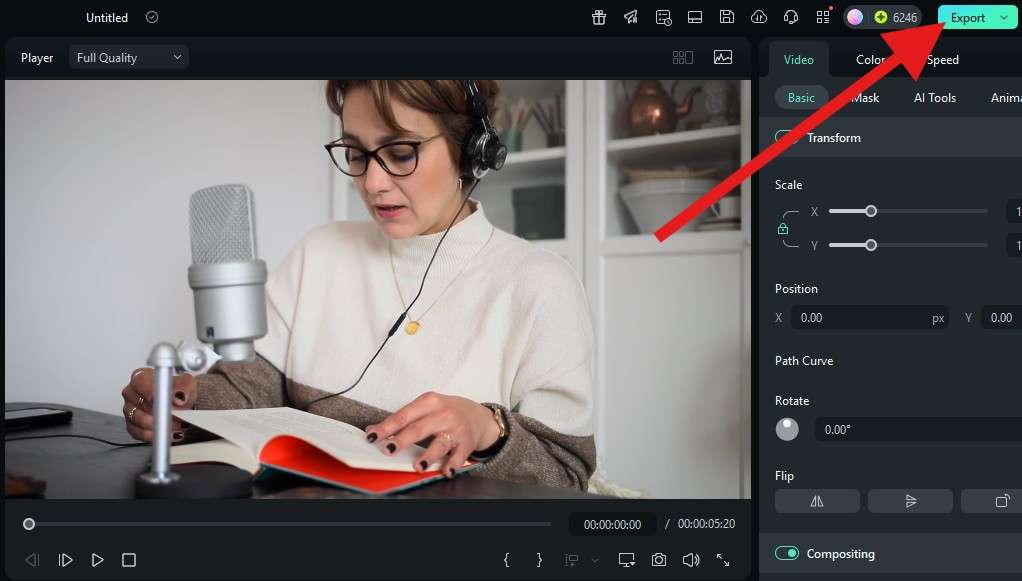Click the Rotate dial knob

click(787, 429)
